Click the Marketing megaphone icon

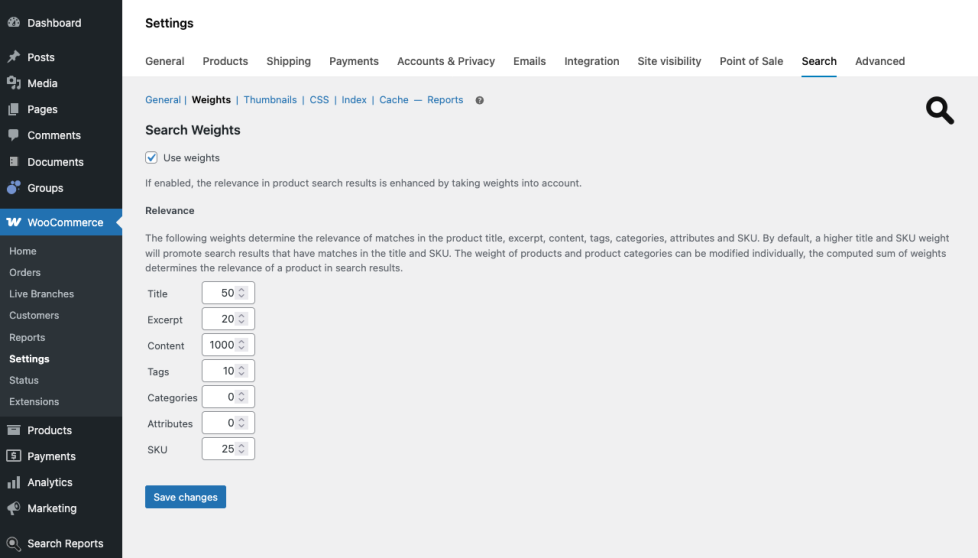(x=14, y=508)
